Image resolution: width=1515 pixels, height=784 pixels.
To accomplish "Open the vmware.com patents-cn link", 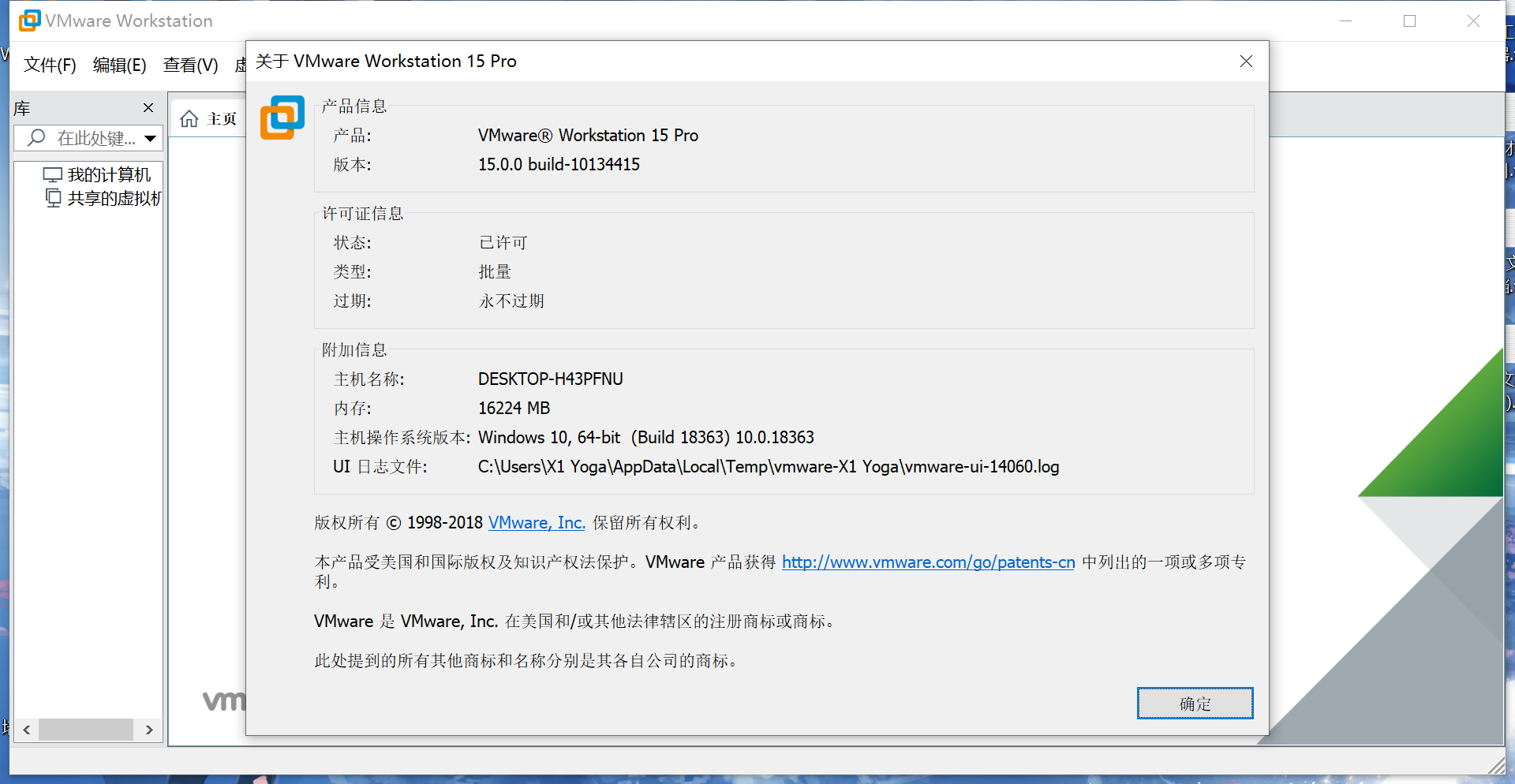I will point(928,562).
